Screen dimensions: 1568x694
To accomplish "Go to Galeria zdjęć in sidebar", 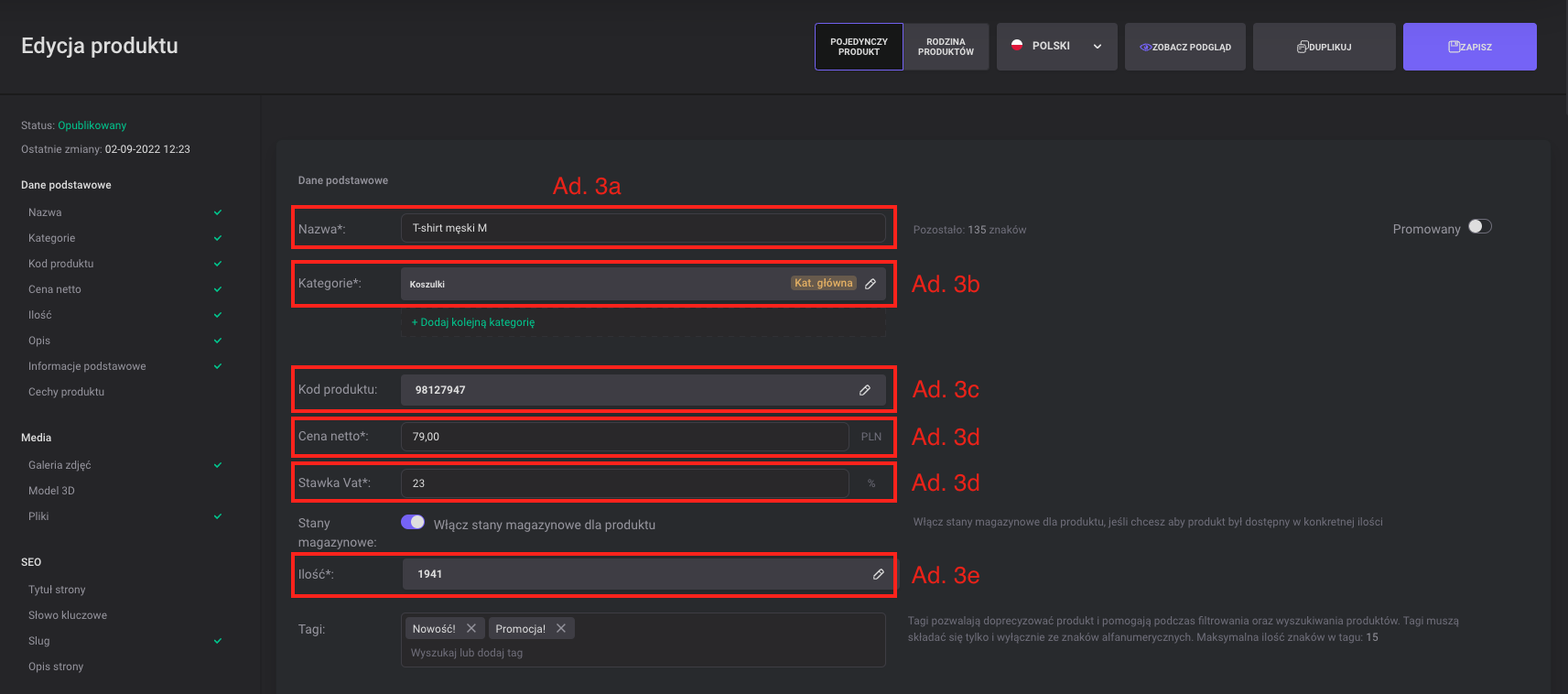I will [x=59, y=465].
